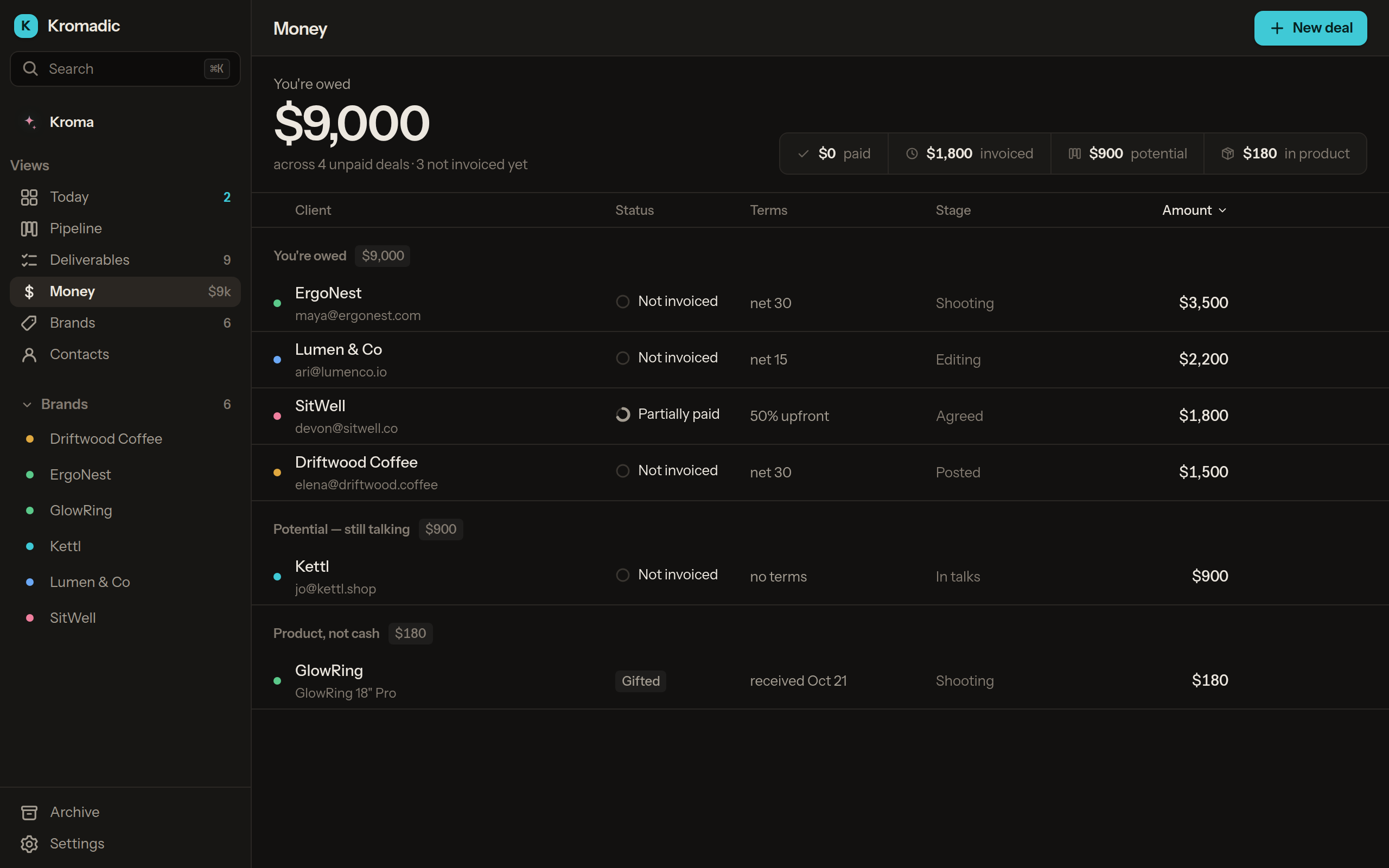Click the Status column header
Viewport: 1389px width, 868px height.
click(634, 210)
